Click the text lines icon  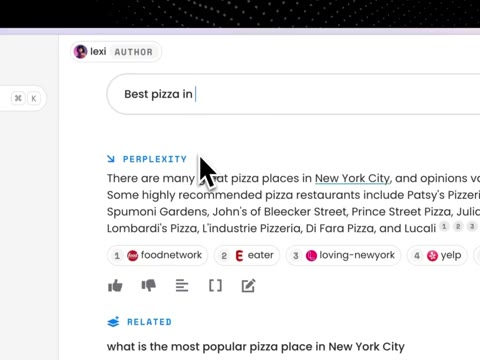coord(182,286)
